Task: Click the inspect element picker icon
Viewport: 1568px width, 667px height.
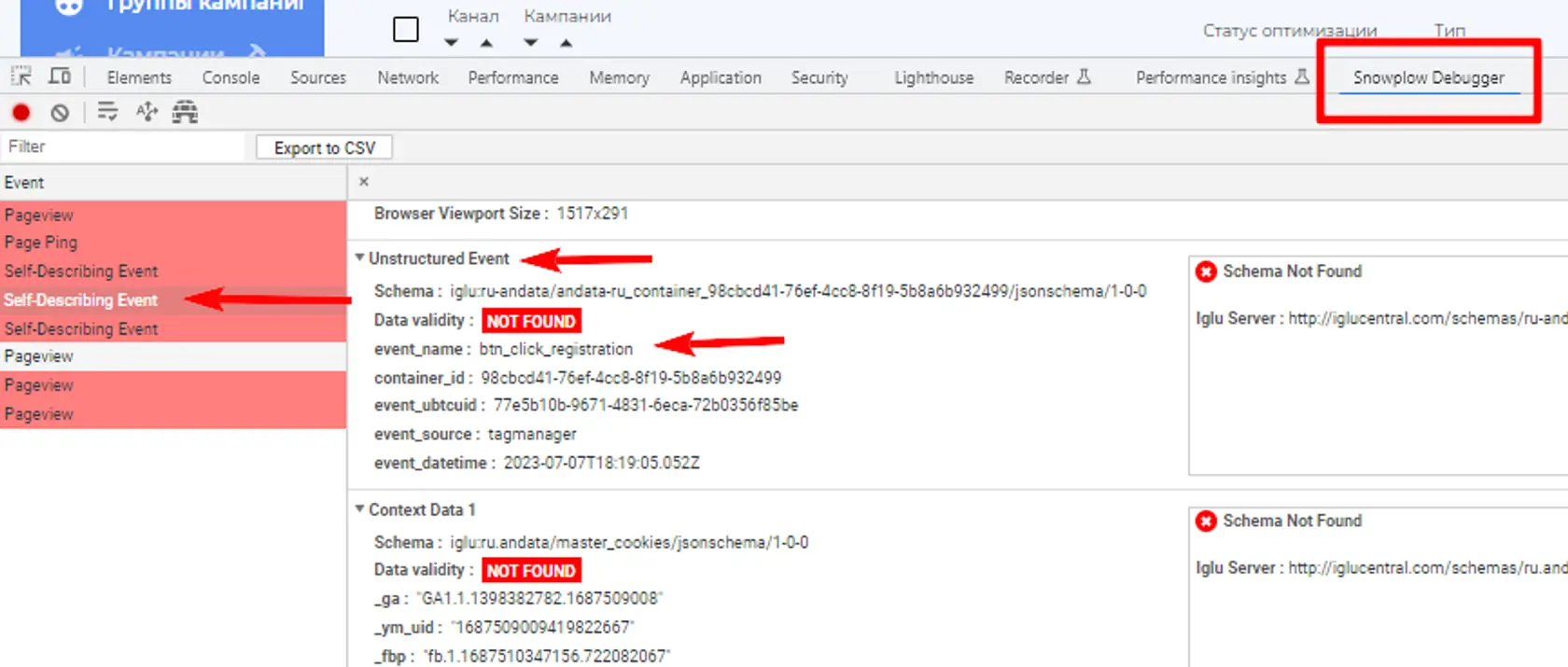Action: [21, 76]
